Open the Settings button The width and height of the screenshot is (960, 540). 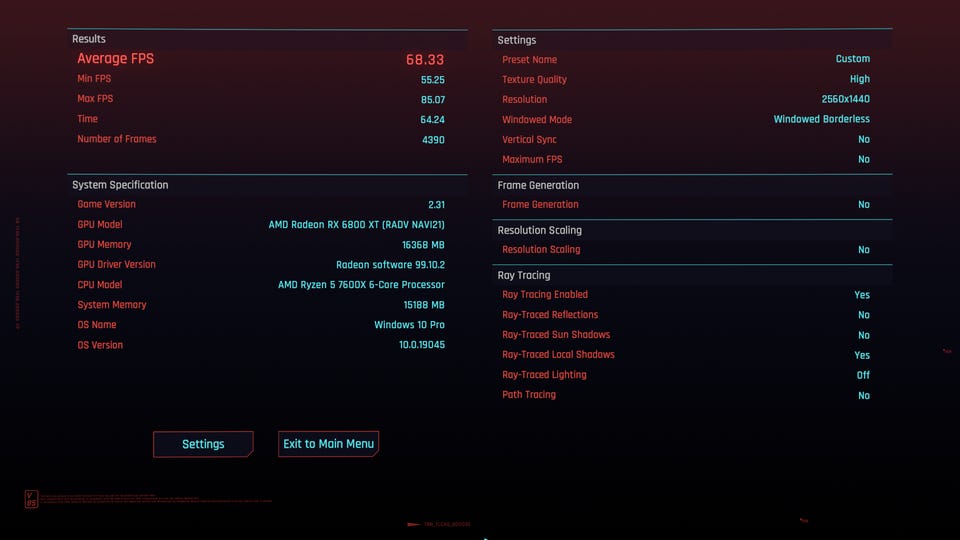[203, 444]
